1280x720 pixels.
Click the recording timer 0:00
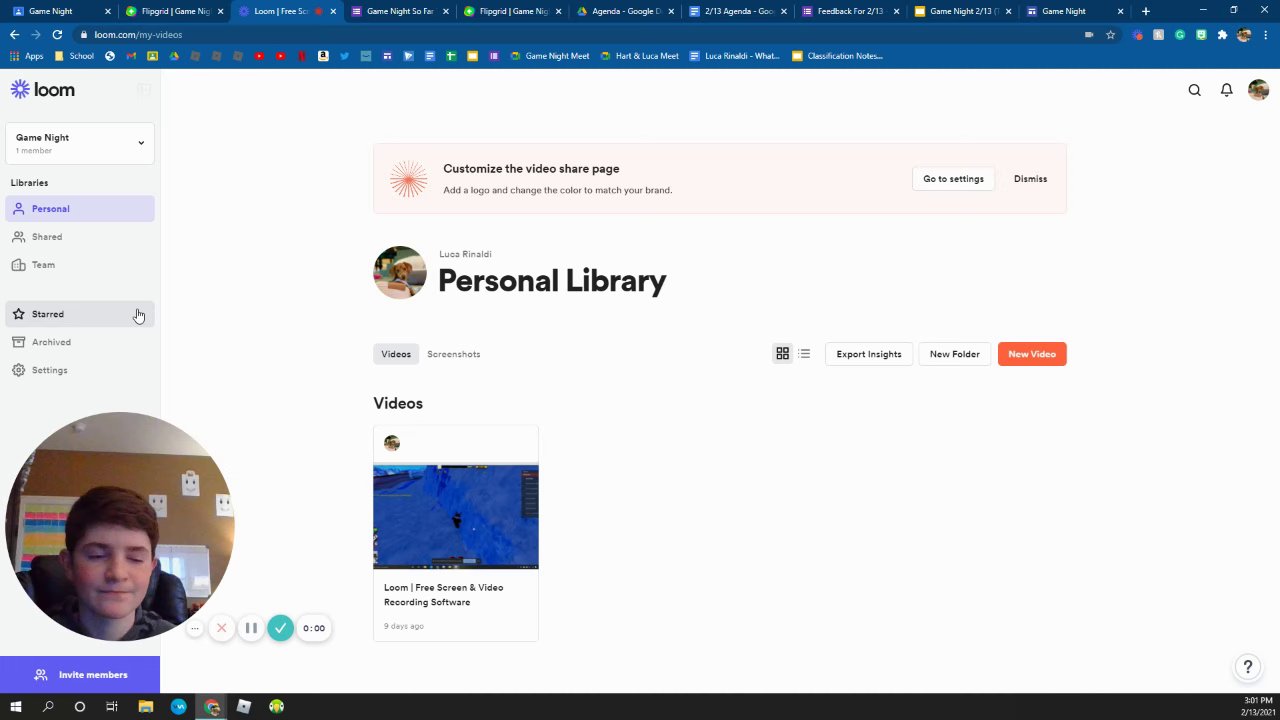pyautogui.click(x=314, y=628)
